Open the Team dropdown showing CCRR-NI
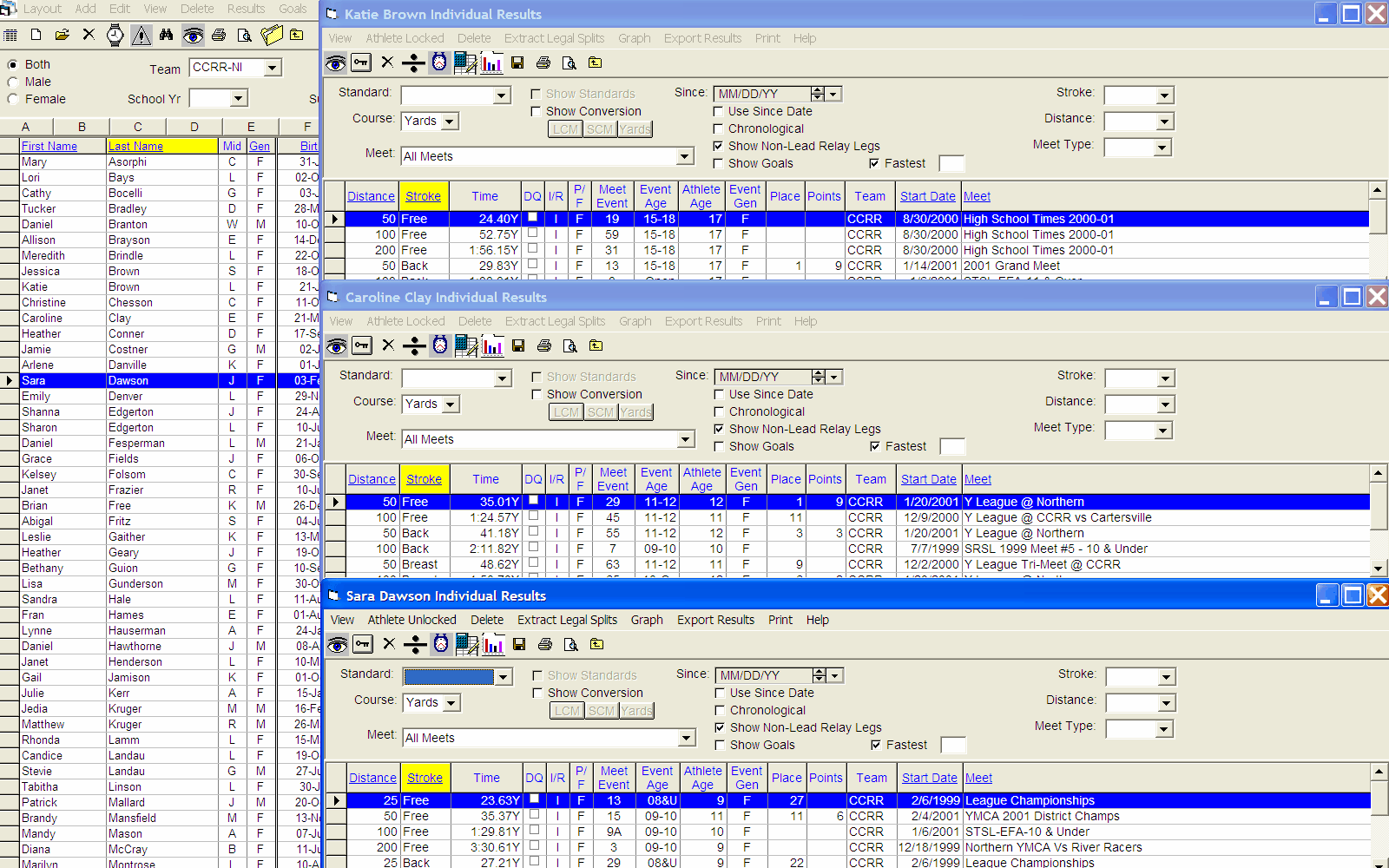The width and height of the screenshot is (1389, 868). [273, 67]
